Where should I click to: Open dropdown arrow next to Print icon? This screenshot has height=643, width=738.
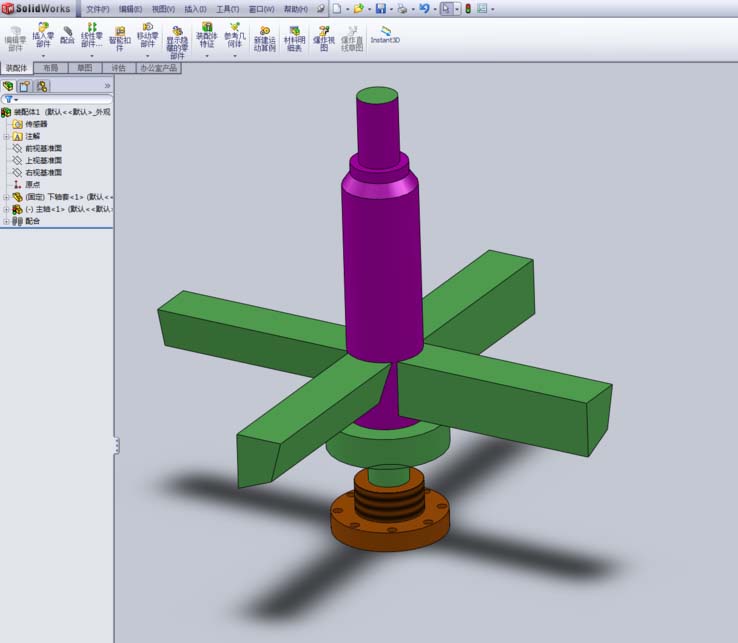coord(413,9)
